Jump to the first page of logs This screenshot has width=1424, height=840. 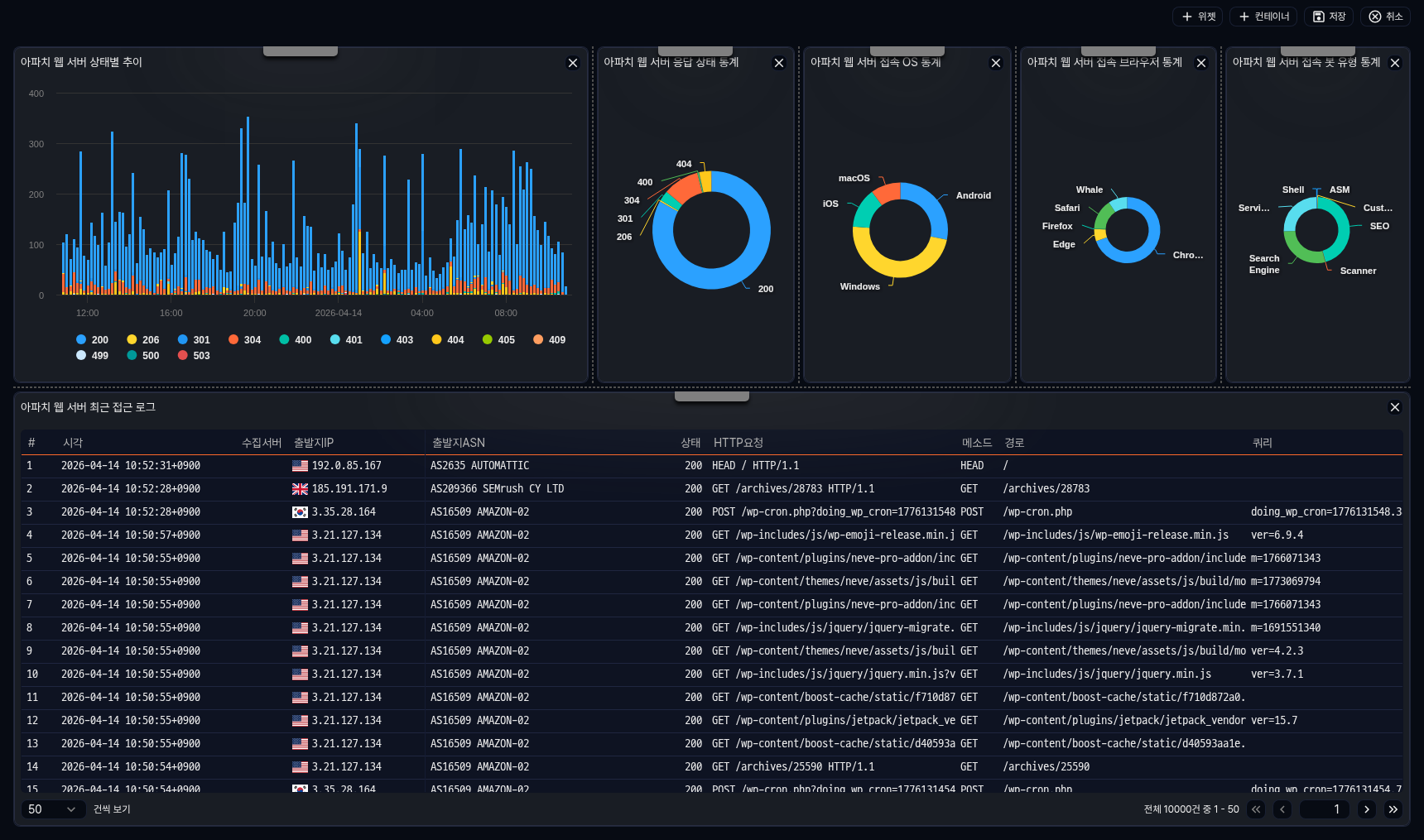1257,809
